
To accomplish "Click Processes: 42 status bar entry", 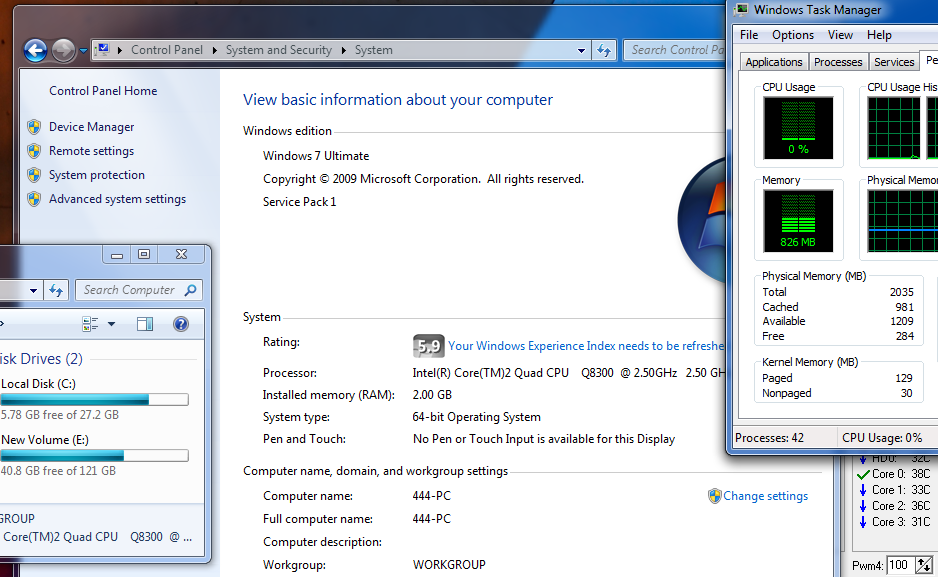I will 769,438.
